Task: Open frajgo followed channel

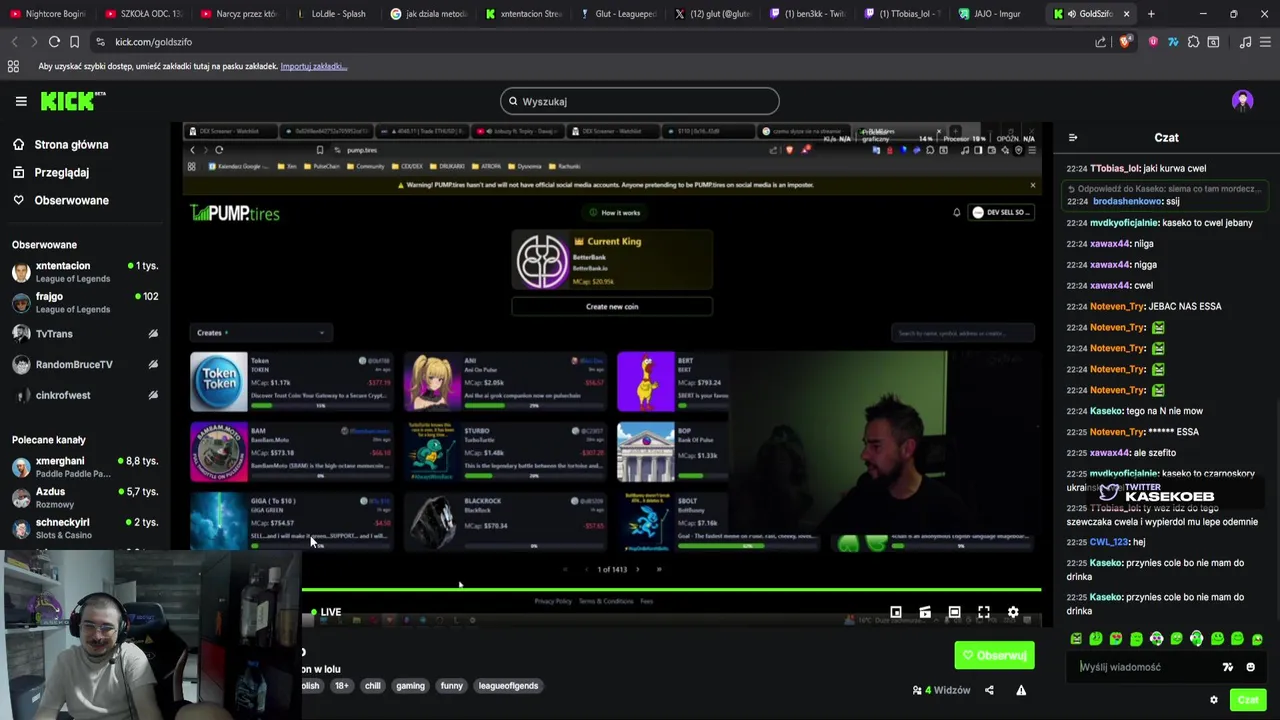Action: coord(85,302)
